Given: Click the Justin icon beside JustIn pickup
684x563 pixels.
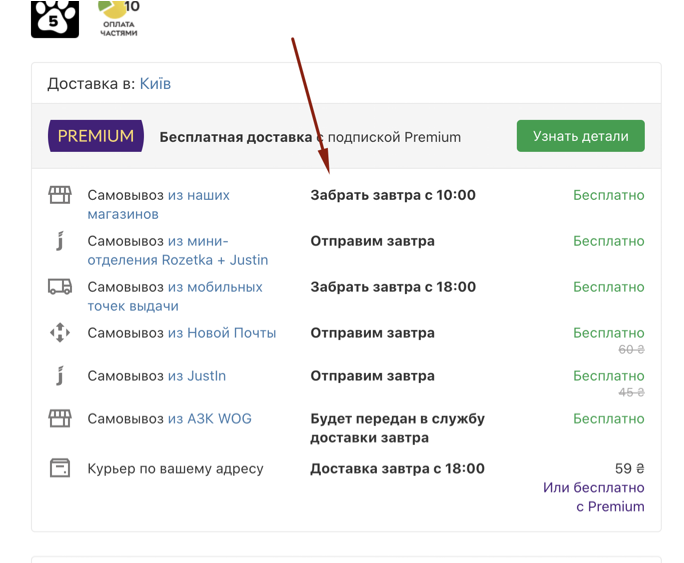Looking at the screenshot, I should click(x=60, y=376).
